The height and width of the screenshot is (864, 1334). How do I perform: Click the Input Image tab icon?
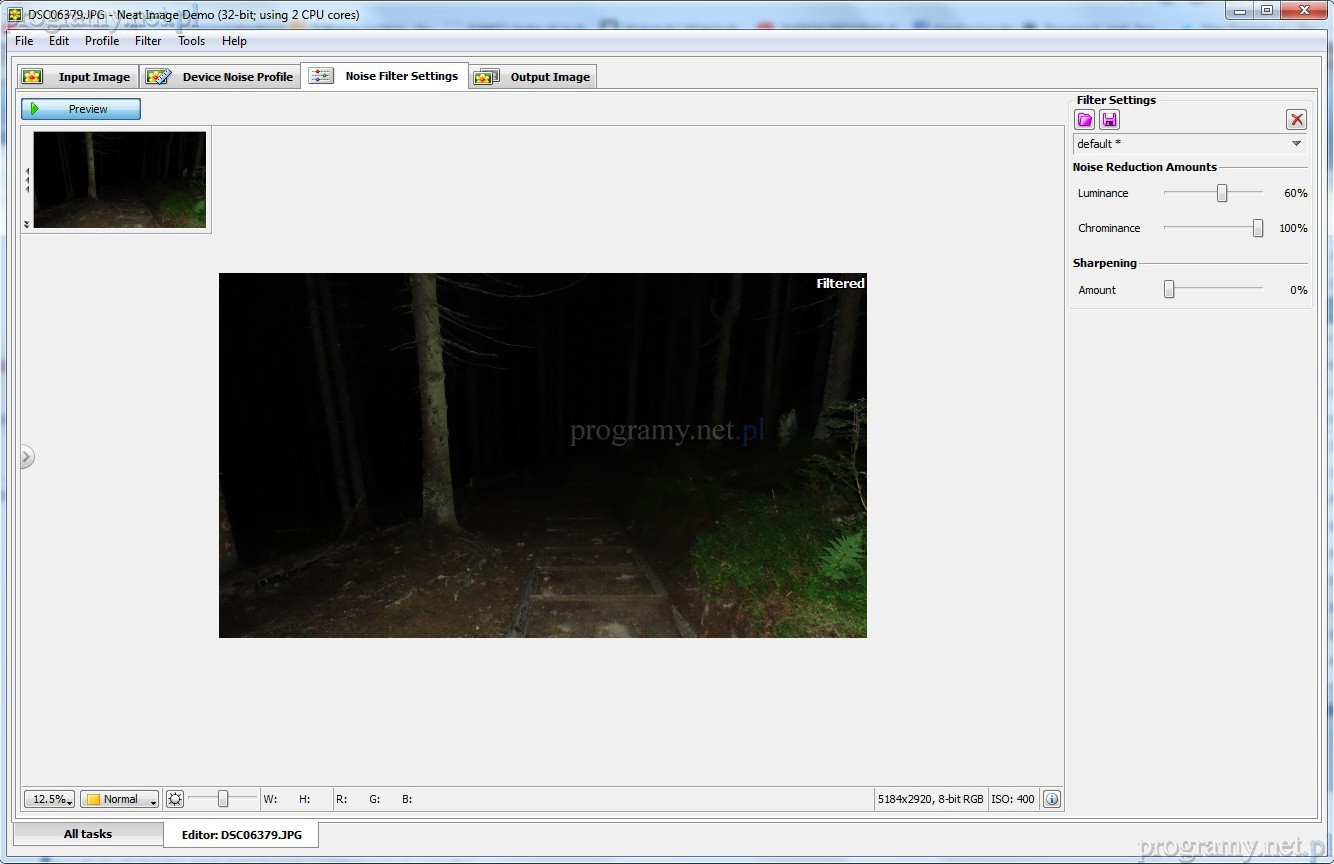(x=33, y=77)
